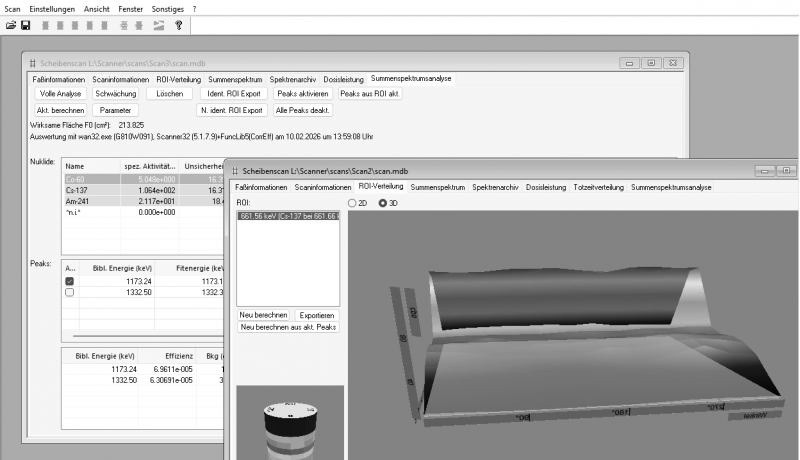Viewport: 800px width, 460px height.
Task: Maximize the Scan3 window
Action: coord(651,62)
